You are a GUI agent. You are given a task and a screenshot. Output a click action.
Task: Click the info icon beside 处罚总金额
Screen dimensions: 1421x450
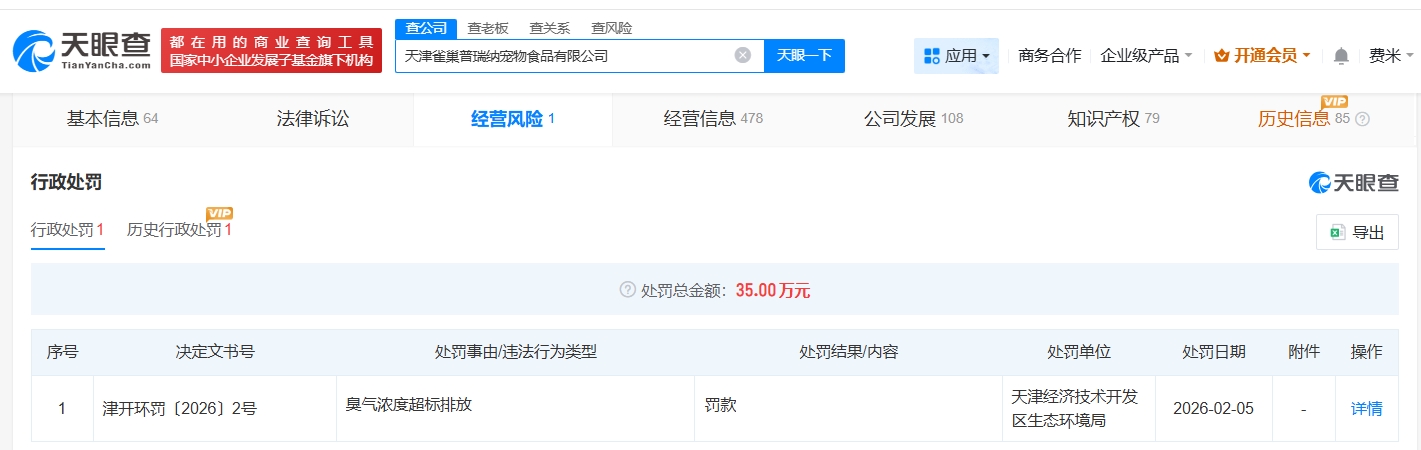pyautogui.click(x=628, y=290)
